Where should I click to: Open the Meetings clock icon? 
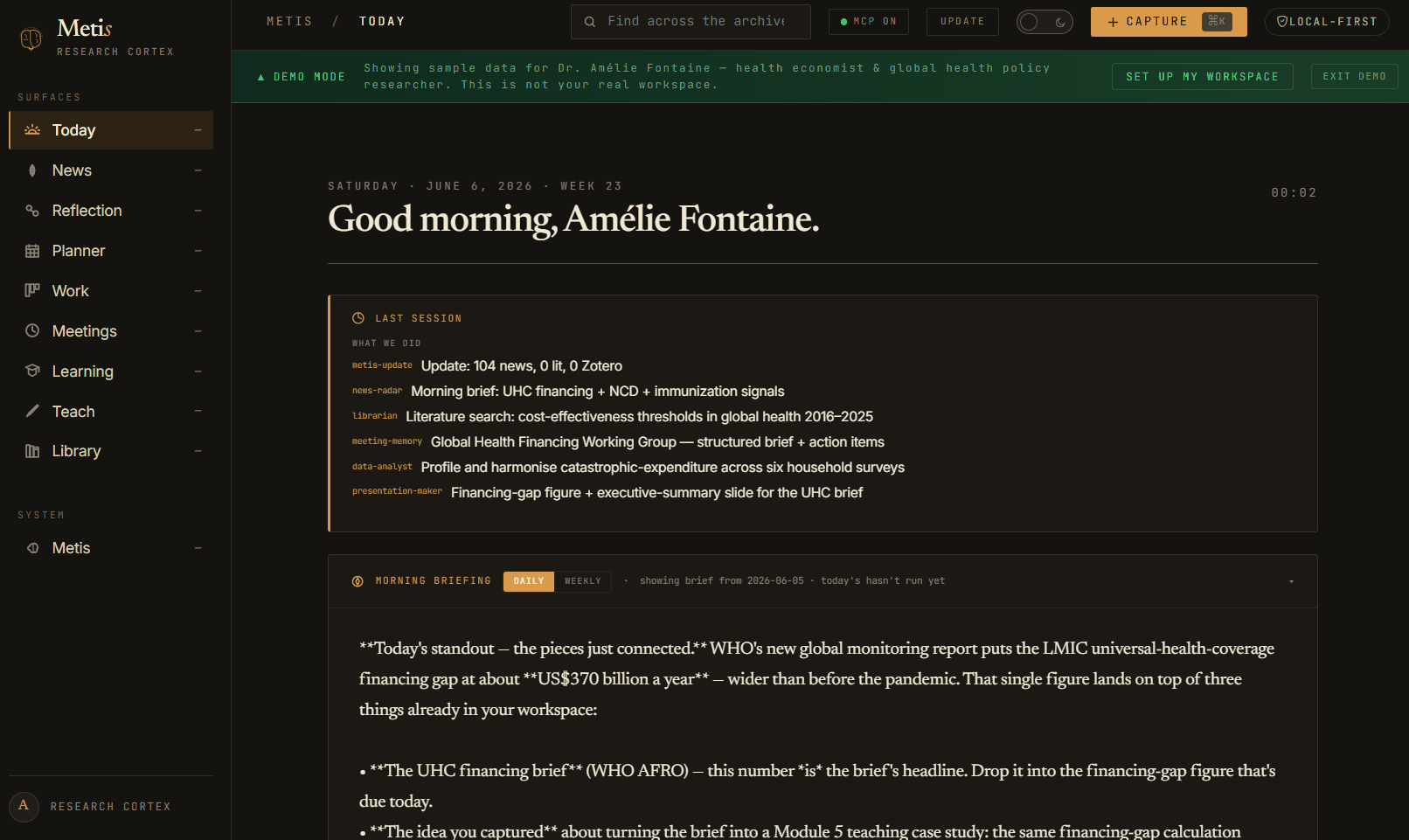[32, 331]
